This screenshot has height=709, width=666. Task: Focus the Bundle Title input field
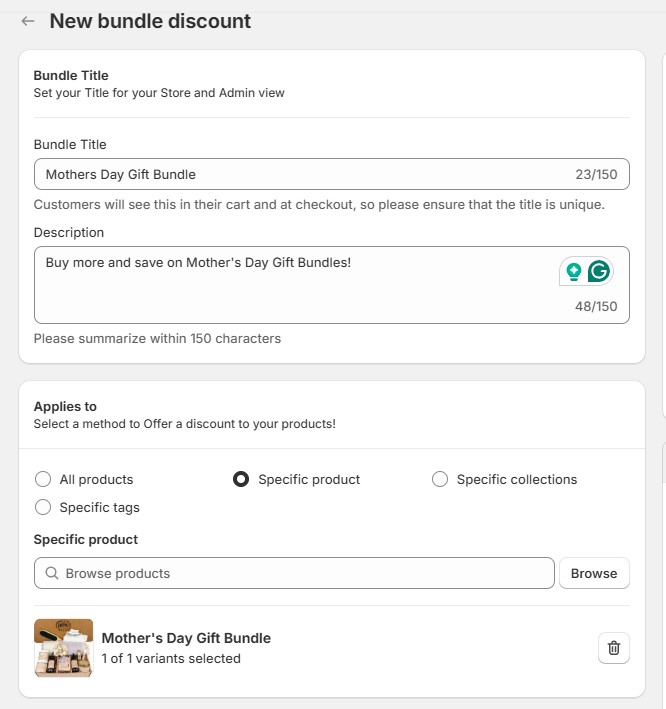point(331,174)
